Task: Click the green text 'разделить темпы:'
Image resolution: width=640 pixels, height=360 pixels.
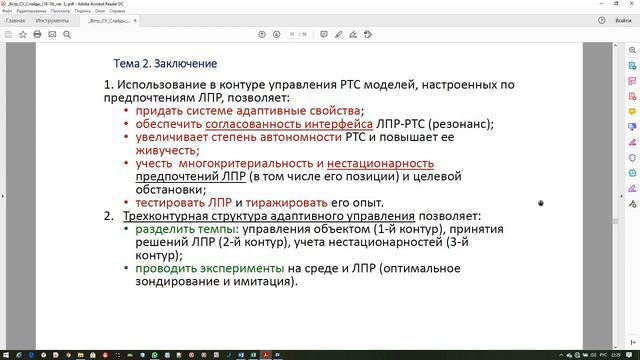Action: 187,229
